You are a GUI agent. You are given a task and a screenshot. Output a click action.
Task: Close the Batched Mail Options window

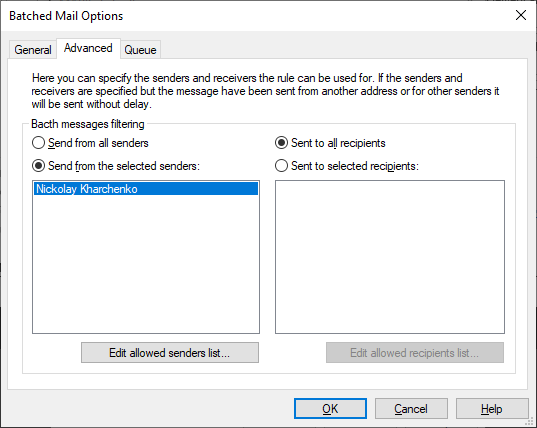521,15
